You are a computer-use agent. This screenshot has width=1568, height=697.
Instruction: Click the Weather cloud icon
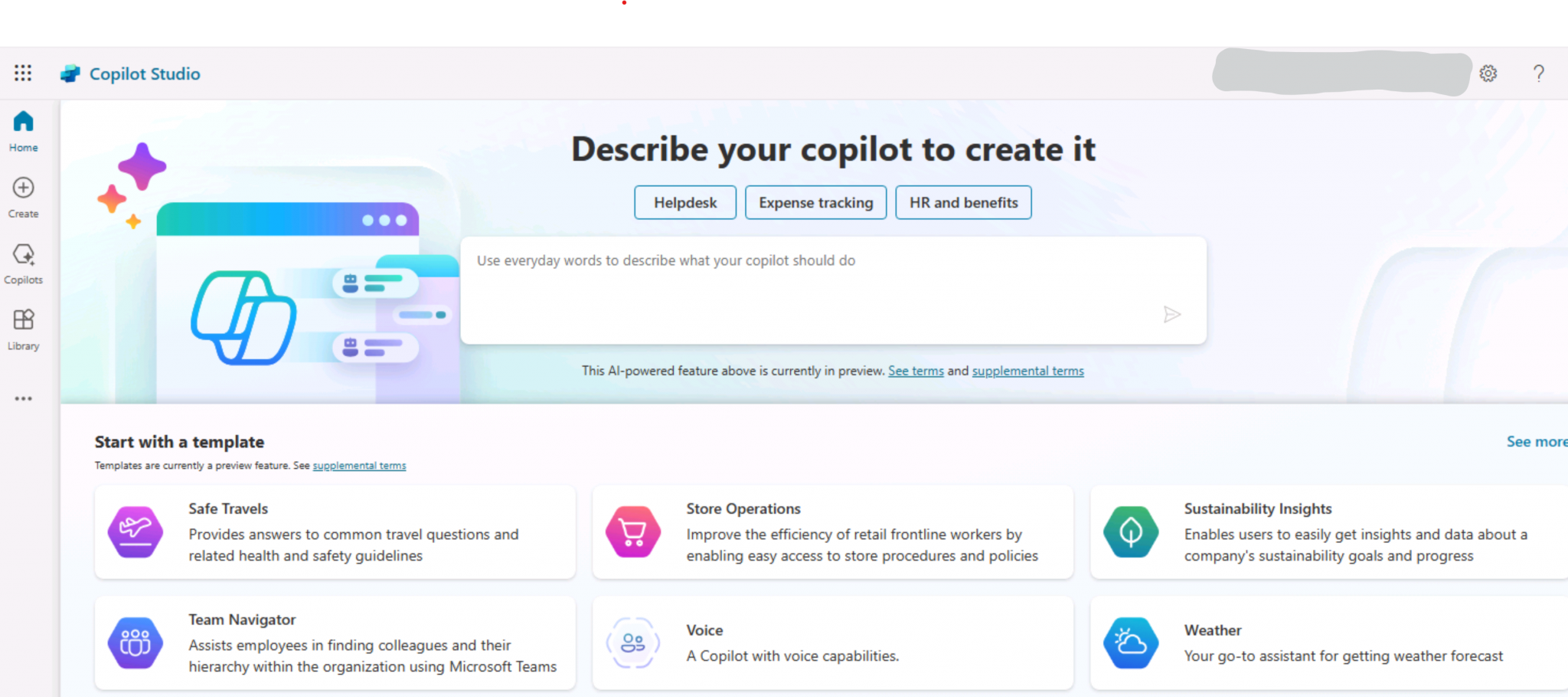point(1131,643)
